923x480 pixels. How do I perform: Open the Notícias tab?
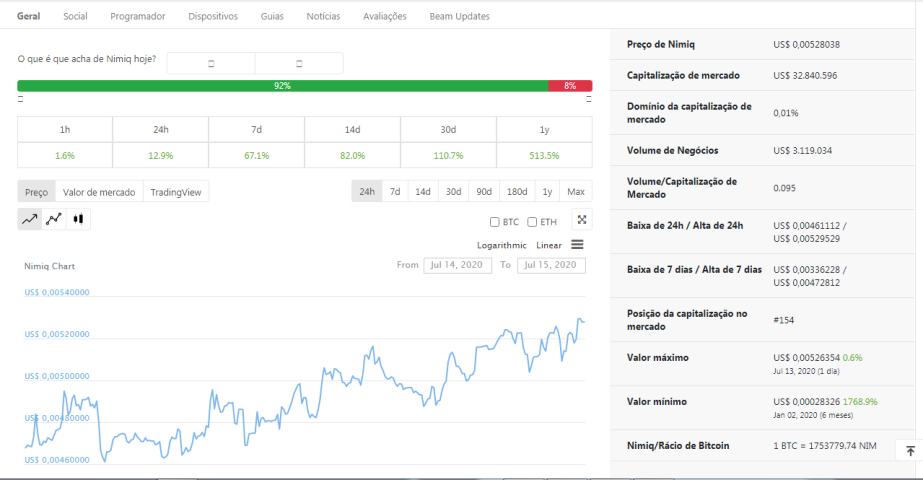tap(323, 16)
